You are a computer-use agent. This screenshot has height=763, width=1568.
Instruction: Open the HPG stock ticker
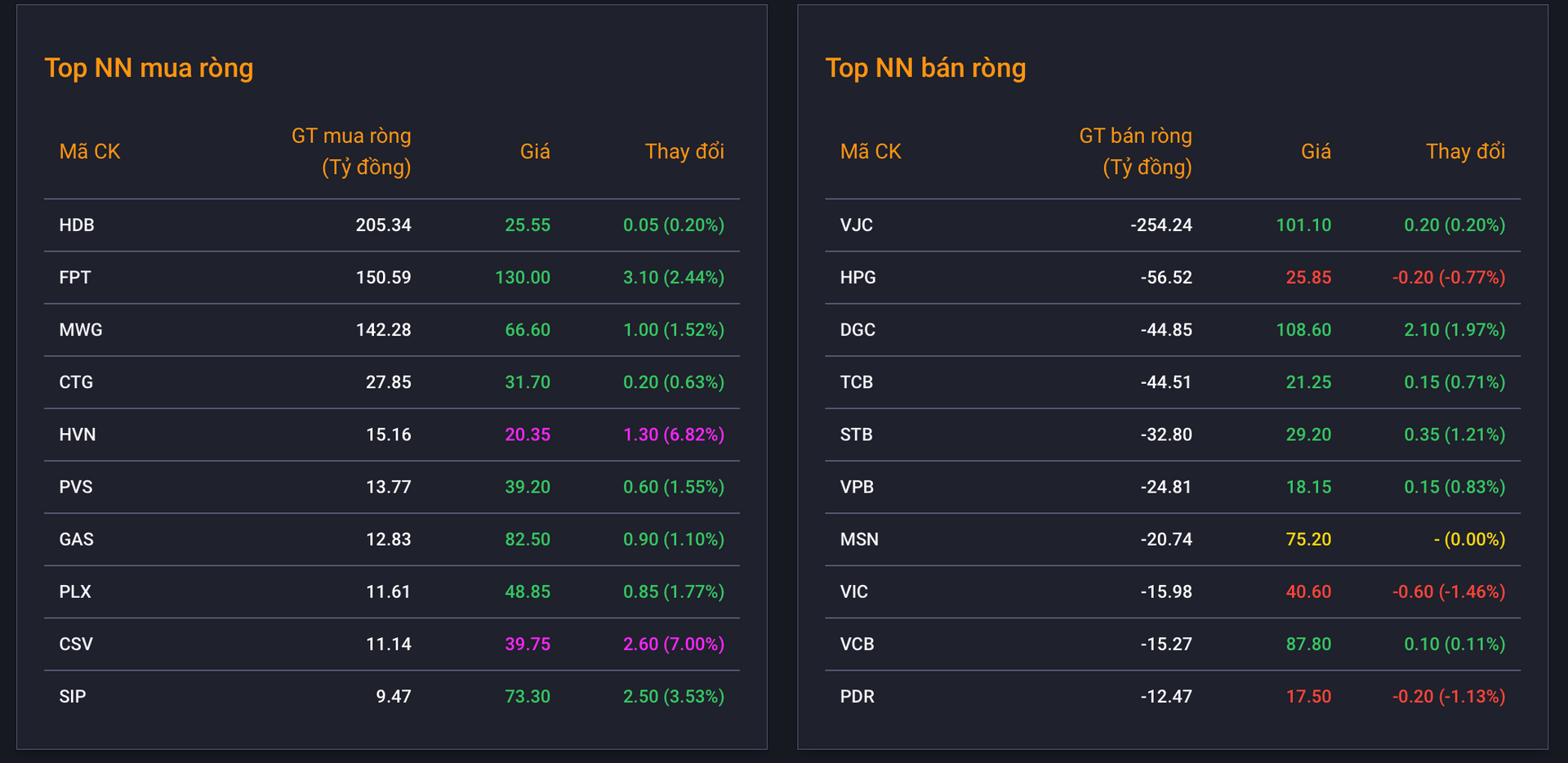[858, 277]
